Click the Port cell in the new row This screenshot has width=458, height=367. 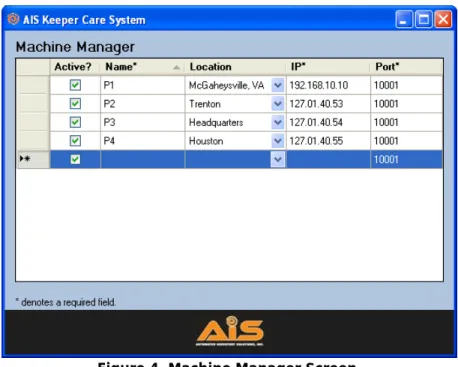tap(407, 159)
